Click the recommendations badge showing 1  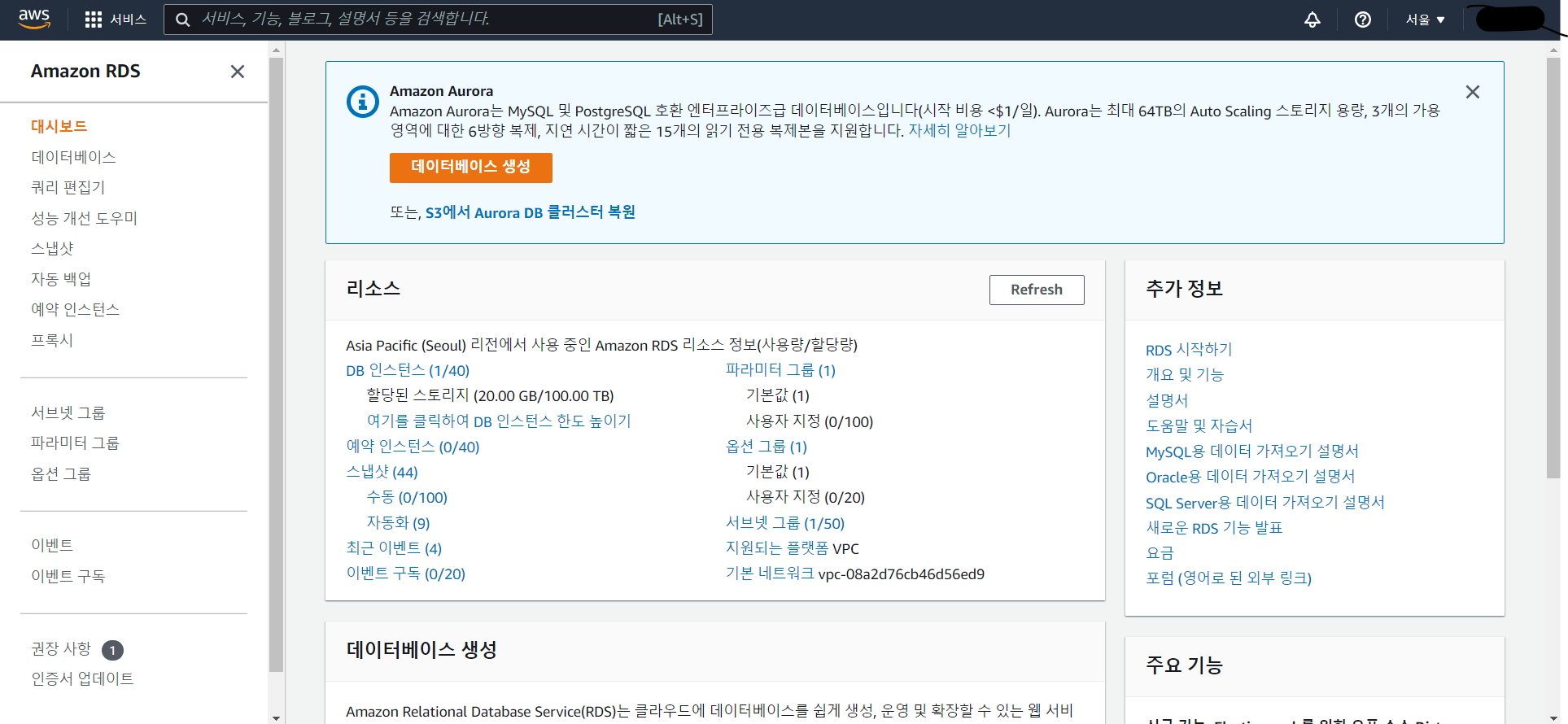click(112, 650)
